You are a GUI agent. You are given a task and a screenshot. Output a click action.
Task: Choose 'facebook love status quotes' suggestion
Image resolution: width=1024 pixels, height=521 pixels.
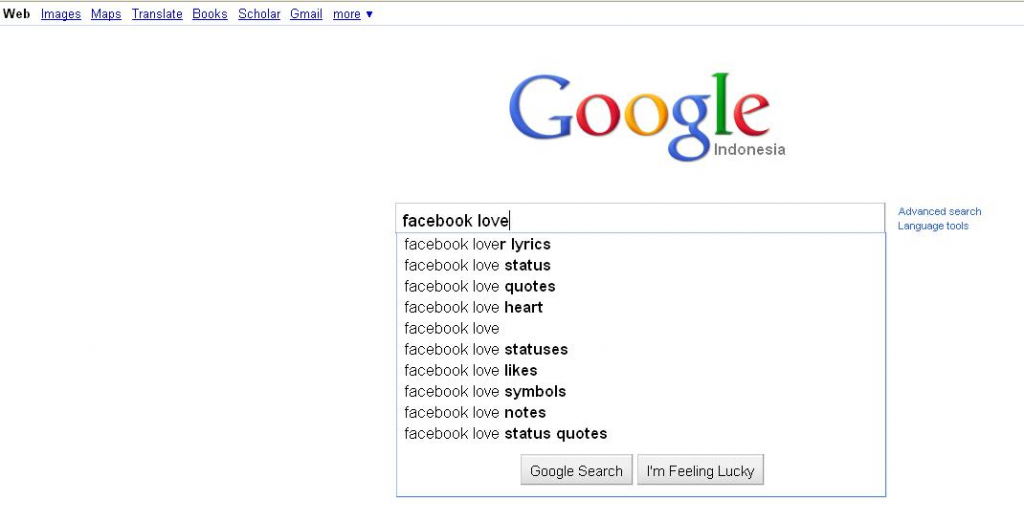pos(640,434)
